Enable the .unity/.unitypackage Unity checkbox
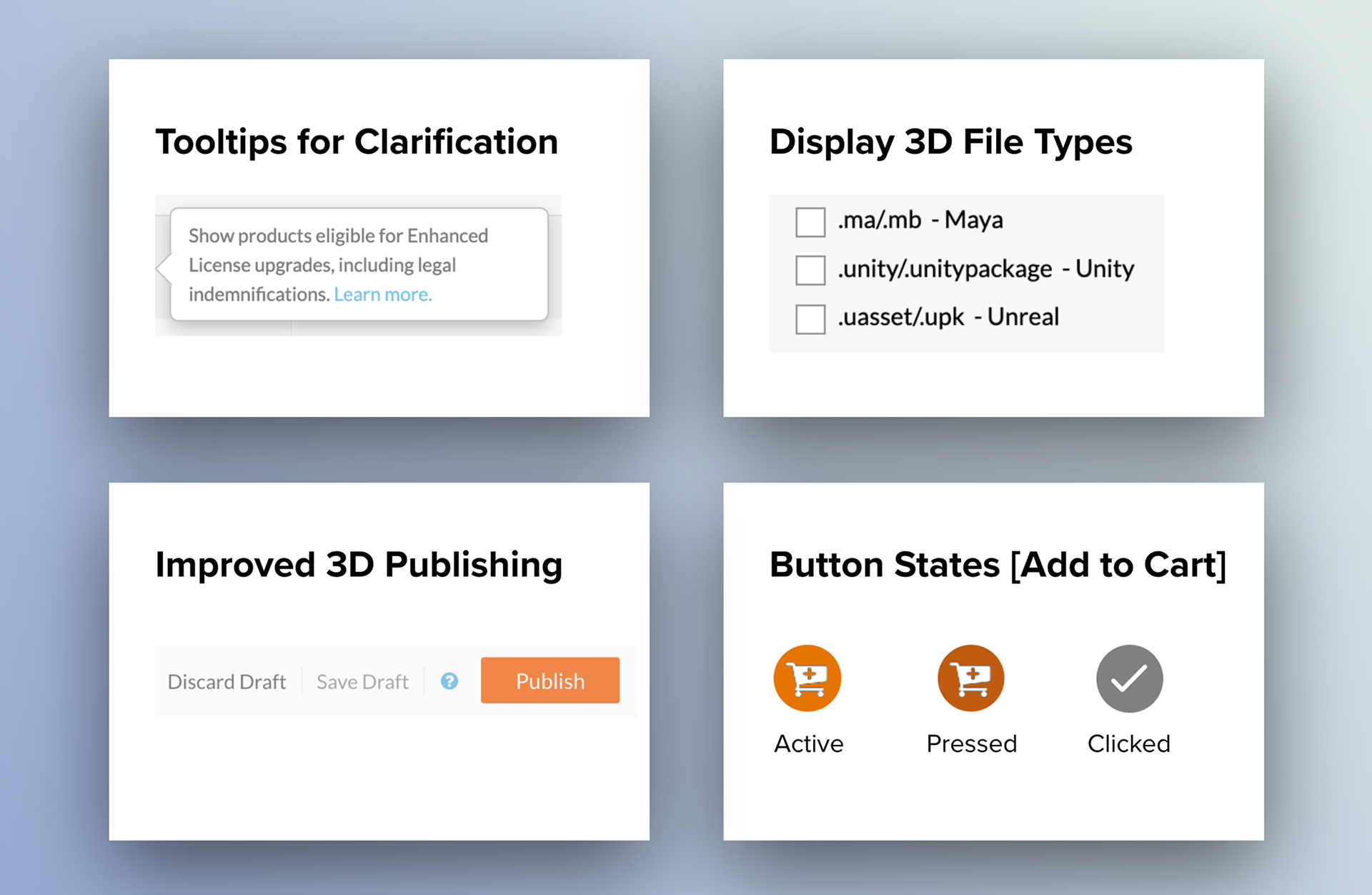The image size is (1372, 895). 810,270
